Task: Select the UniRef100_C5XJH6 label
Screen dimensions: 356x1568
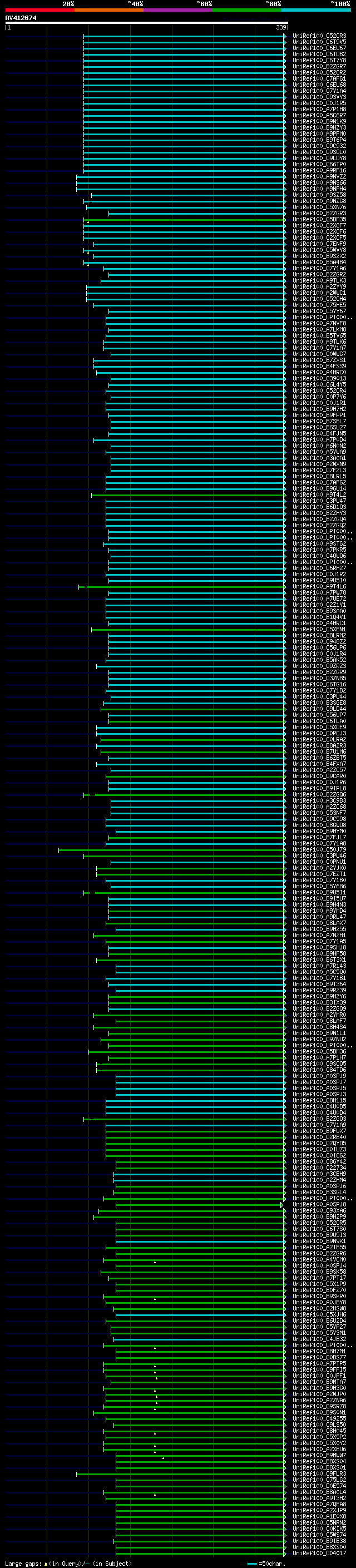Action: [319, 1314]
